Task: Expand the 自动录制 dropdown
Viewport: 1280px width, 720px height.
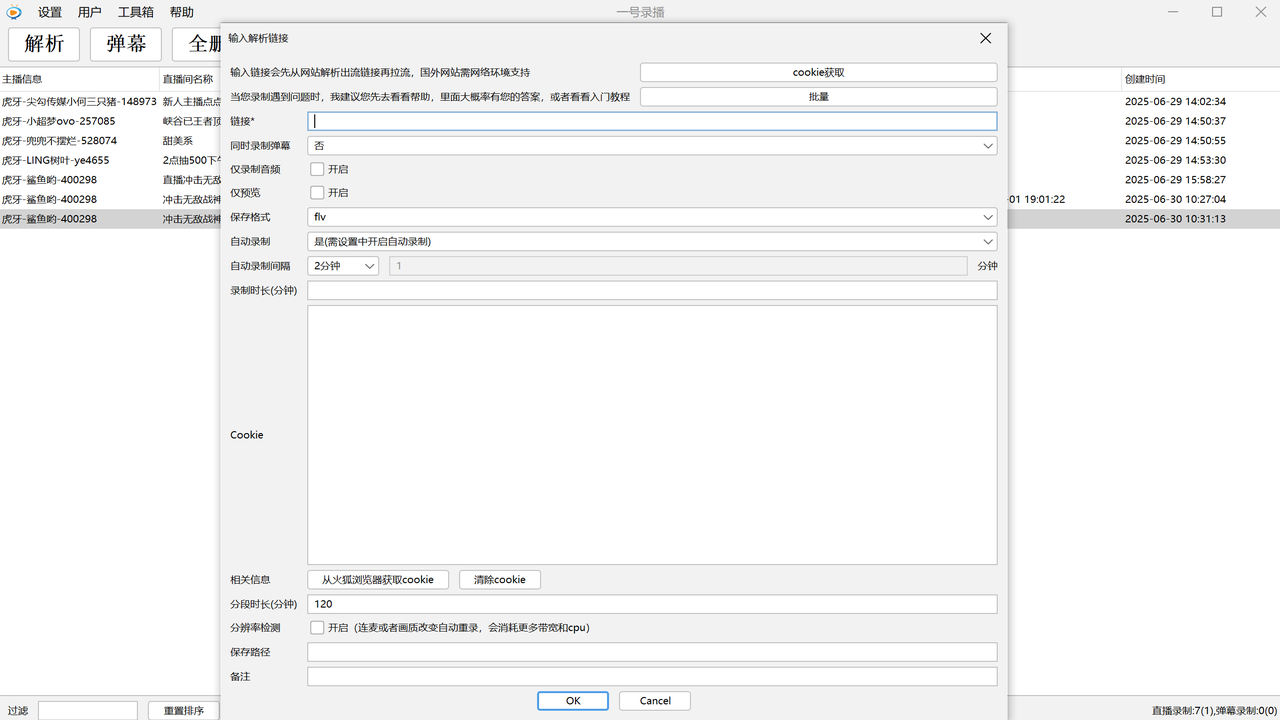Action: point(651,241)
